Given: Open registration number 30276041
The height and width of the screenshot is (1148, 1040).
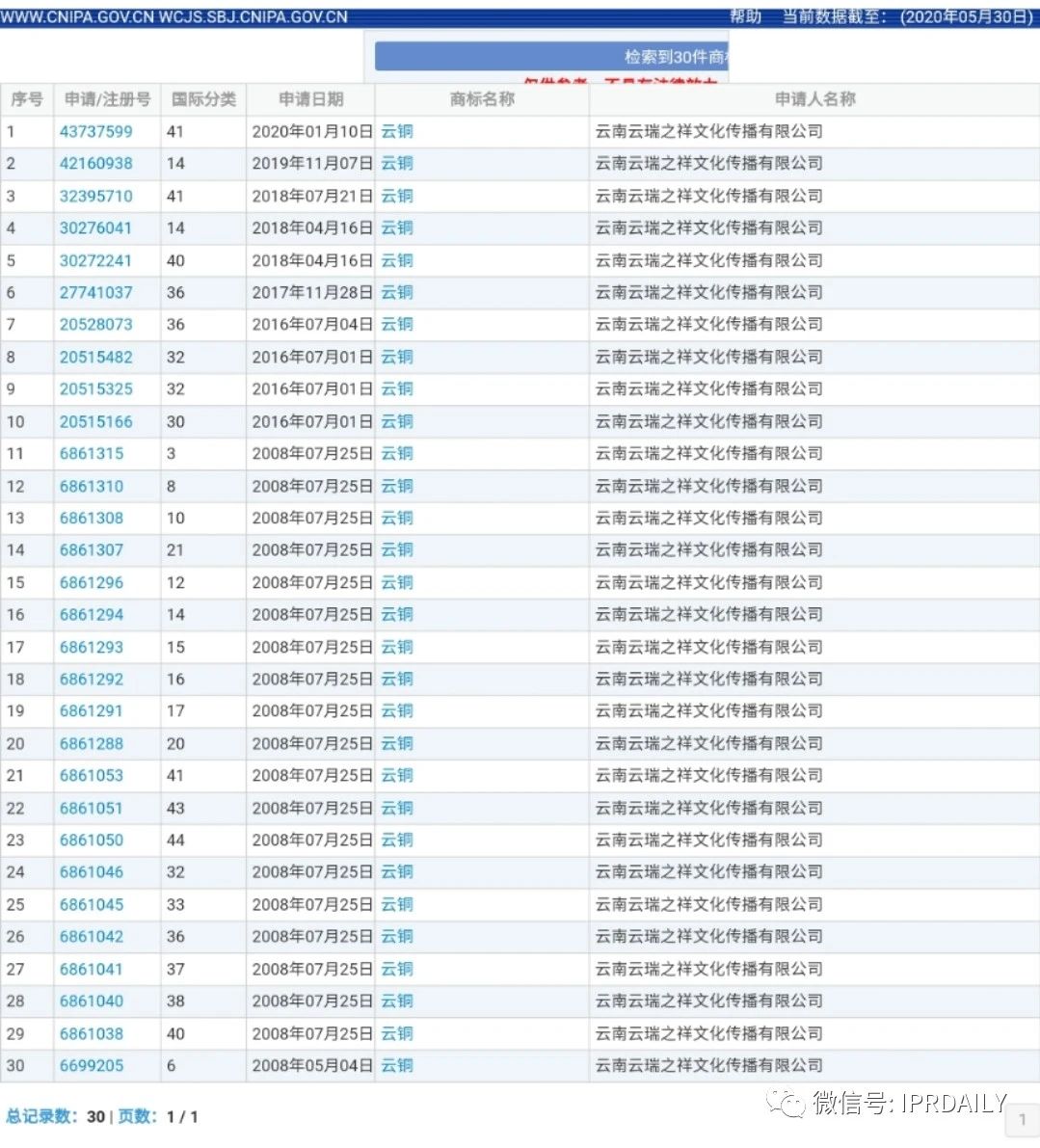Looking at the screenshot, I should (x=95, y=228).
